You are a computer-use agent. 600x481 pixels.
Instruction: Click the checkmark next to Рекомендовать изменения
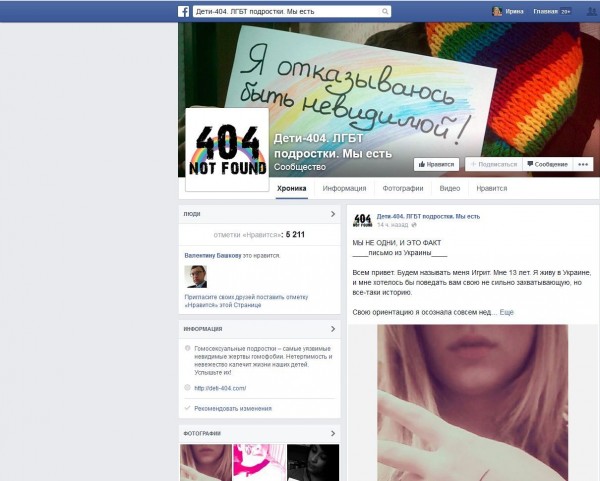tap(187, 408)
